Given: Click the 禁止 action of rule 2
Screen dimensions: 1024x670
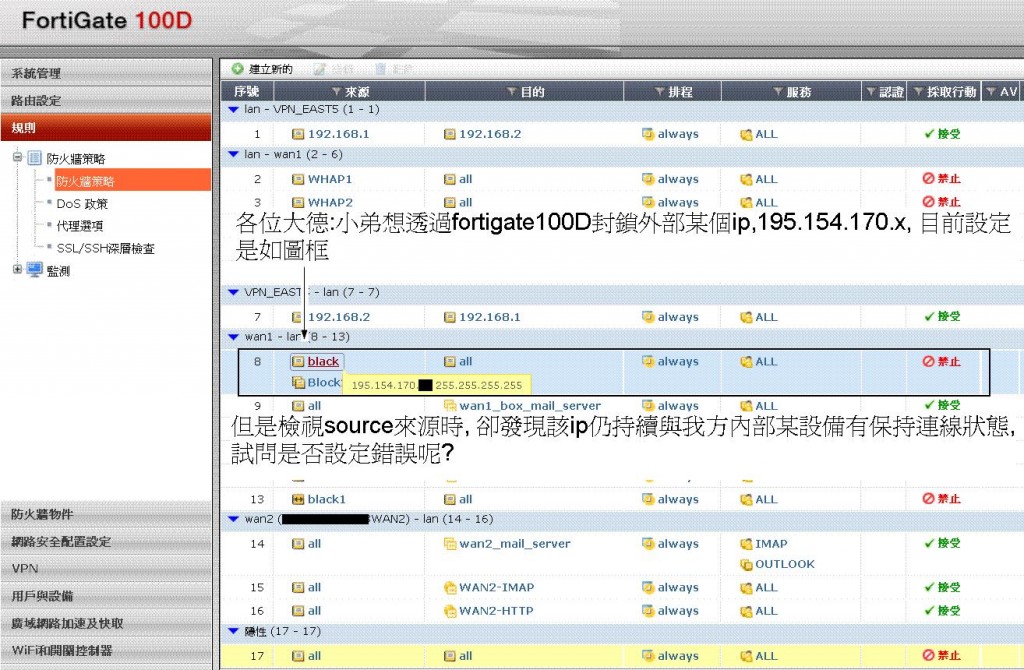Looking at the screenshot, I should click(941, 178).
